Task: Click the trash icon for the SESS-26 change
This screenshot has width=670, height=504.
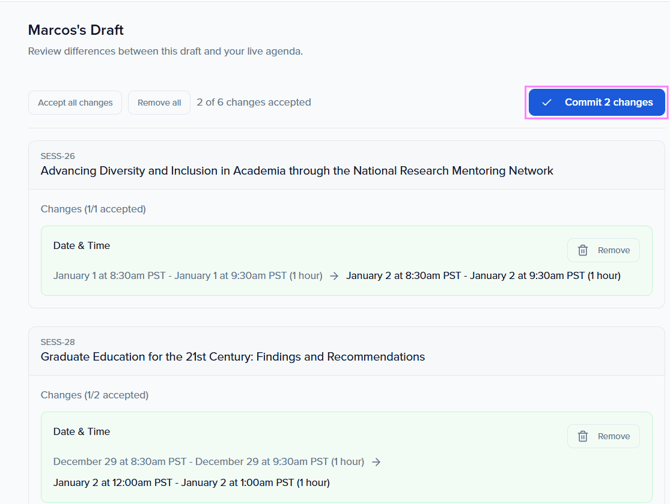Action: coord(583,250)
